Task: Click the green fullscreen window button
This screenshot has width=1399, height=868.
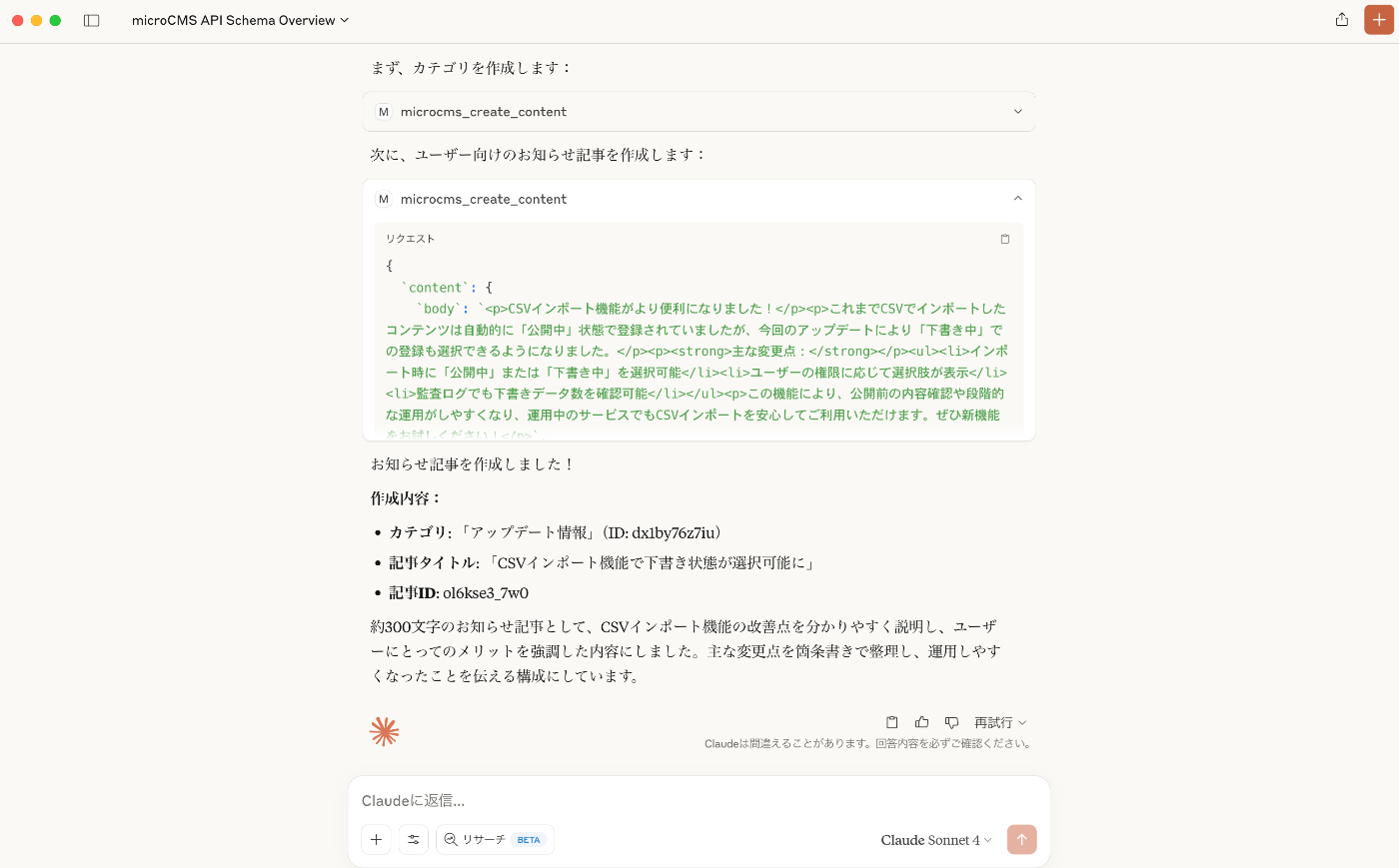Action: pyautogui.click(x=56, y=20)
